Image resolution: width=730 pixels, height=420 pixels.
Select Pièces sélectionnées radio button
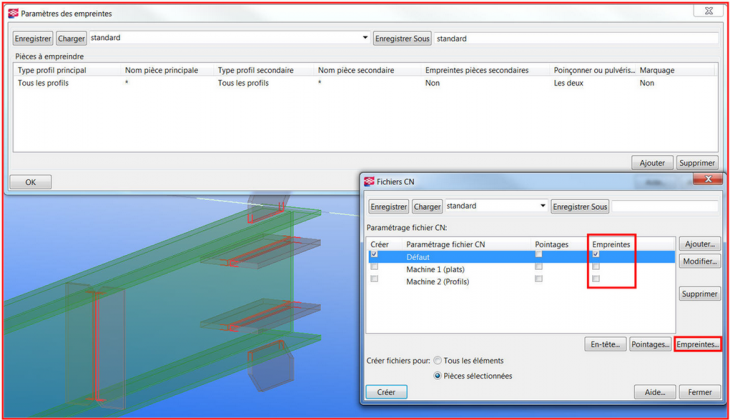point(438,375)
